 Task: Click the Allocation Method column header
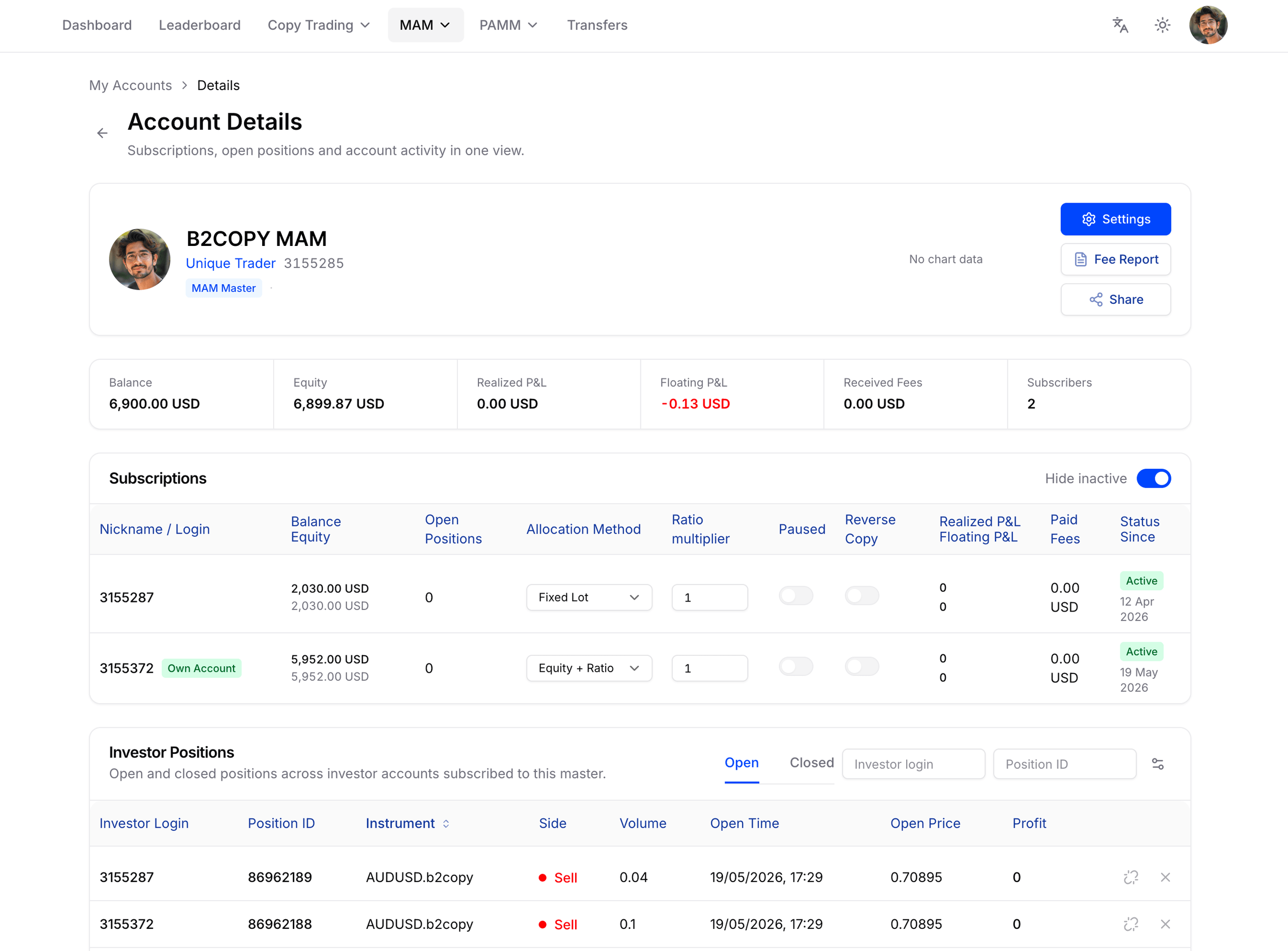pyautogui.click(x=583, y=529)
